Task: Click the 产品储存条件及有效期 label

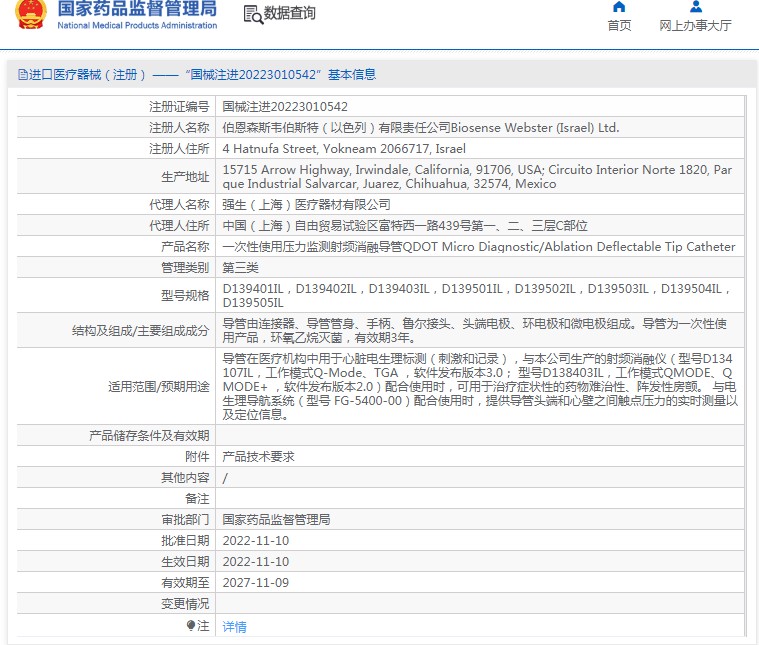Action: pos(149,436)
